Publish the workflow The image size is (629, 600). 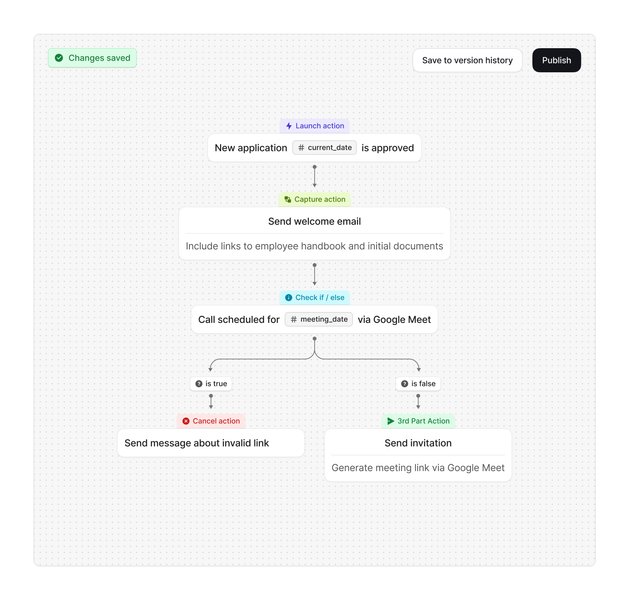pos(556,60)
